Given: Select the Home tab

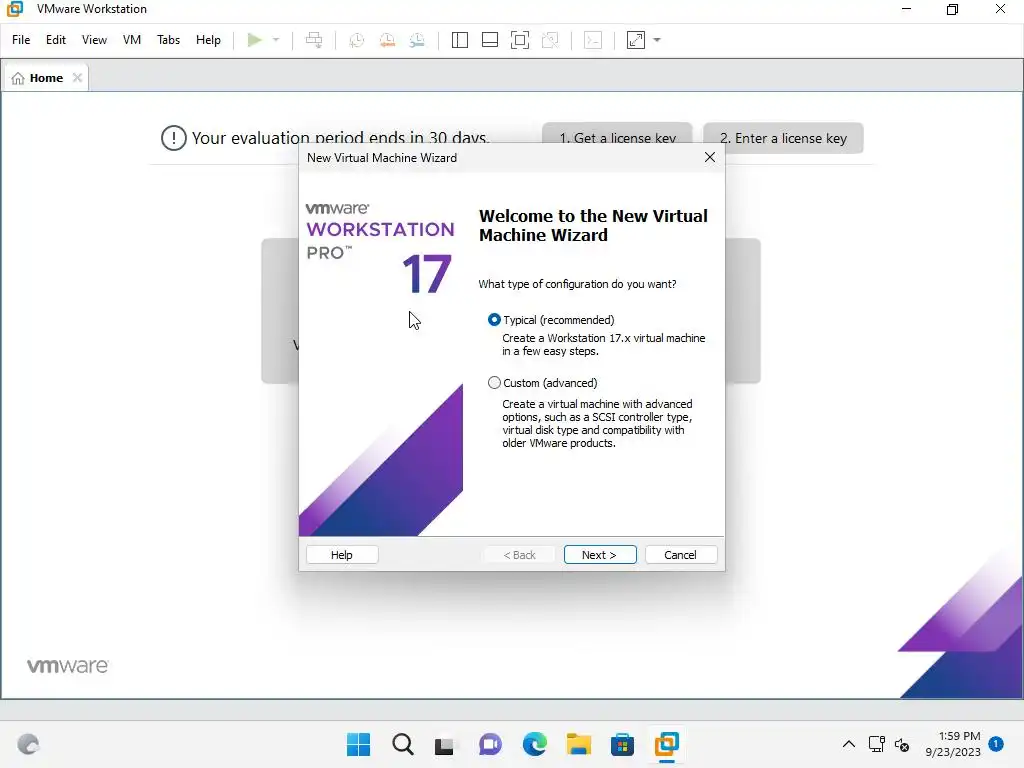Looking at the screenshot, I should [46, 78].
